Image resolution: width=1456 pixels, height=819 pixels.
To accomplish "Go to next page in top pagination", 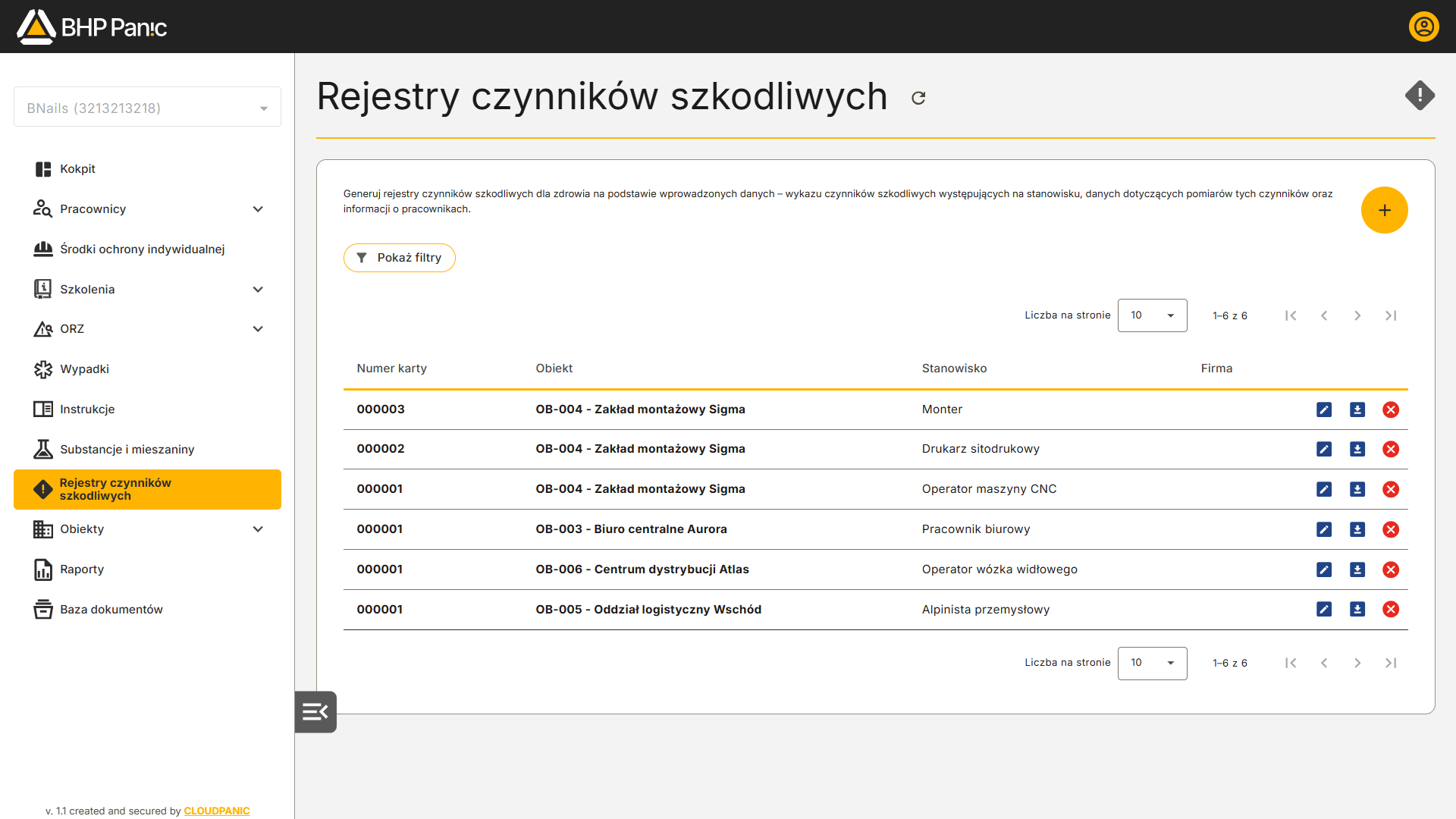I will pyautogui.click(x=1357, y=315).
